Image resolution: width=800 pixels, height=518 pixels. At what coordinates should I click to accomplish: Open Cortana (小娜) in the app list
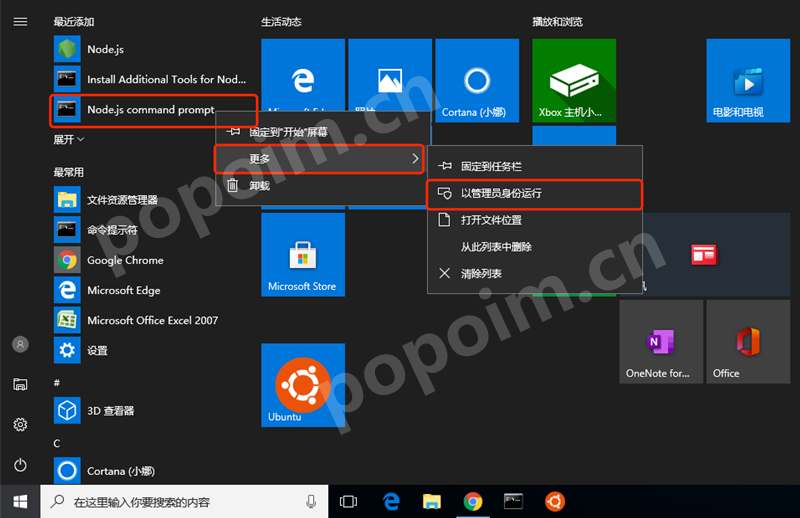(153, 471)
